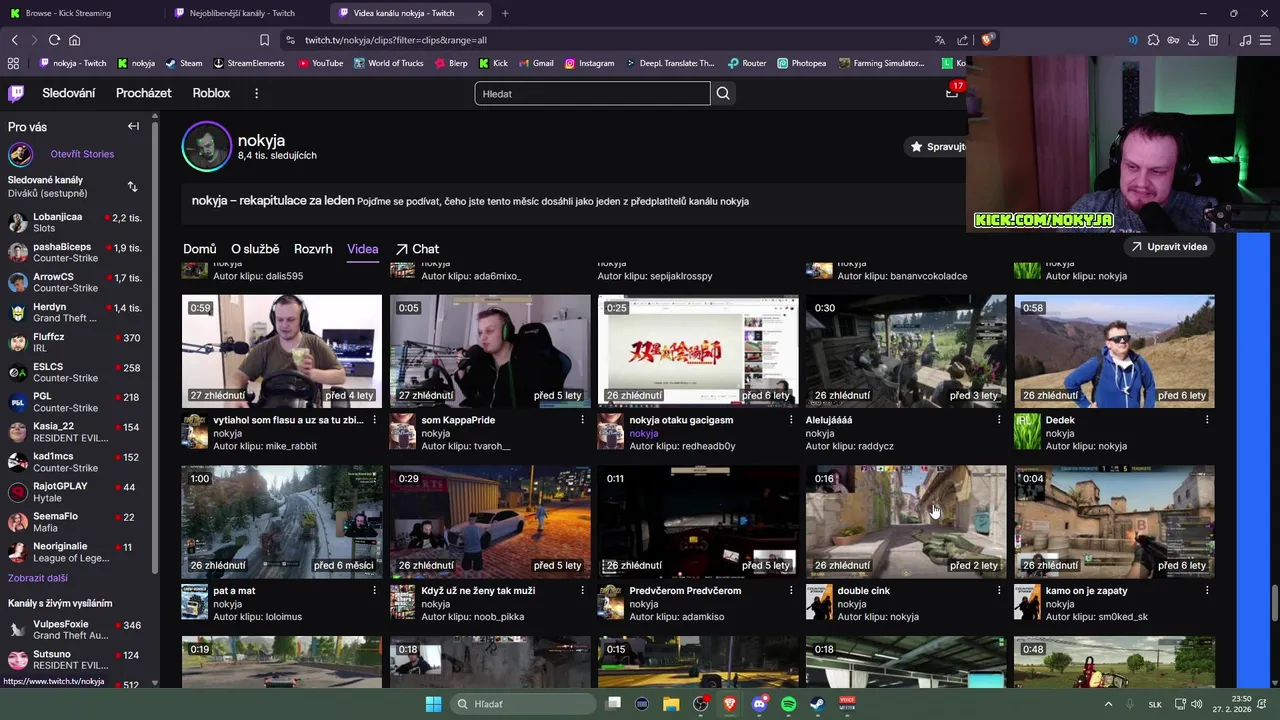Open new browser tab
Screen dimensions: 1280x720
[505, 13]
